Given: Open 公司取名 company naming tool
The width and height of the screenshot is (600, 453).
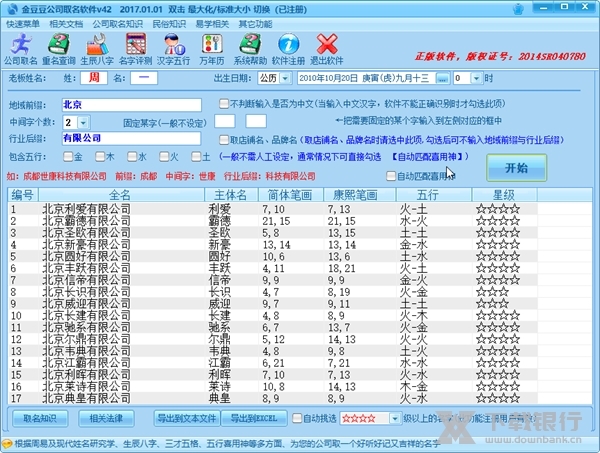Looking at the screenshot, I should (x=21, y=49).
